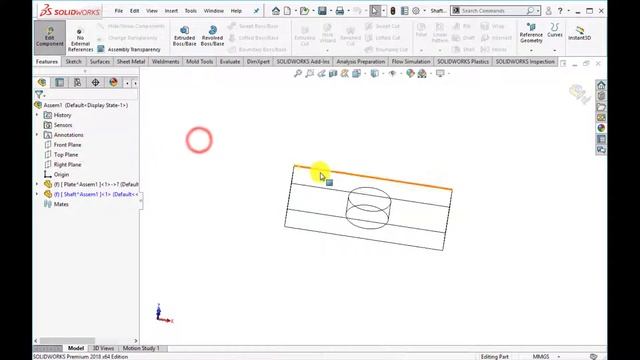The image size is (640, 360).
Task: Switch to the Evaluate tab
Action: click(230, 62)
